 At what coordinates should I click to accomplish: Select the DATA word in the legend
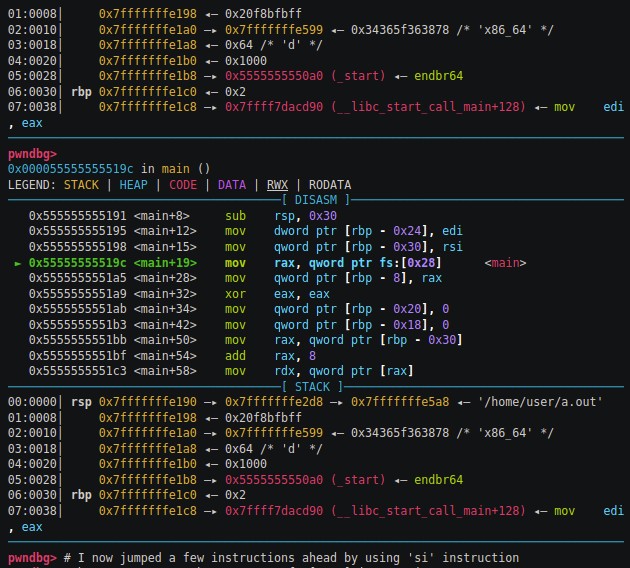pos(232,185)
